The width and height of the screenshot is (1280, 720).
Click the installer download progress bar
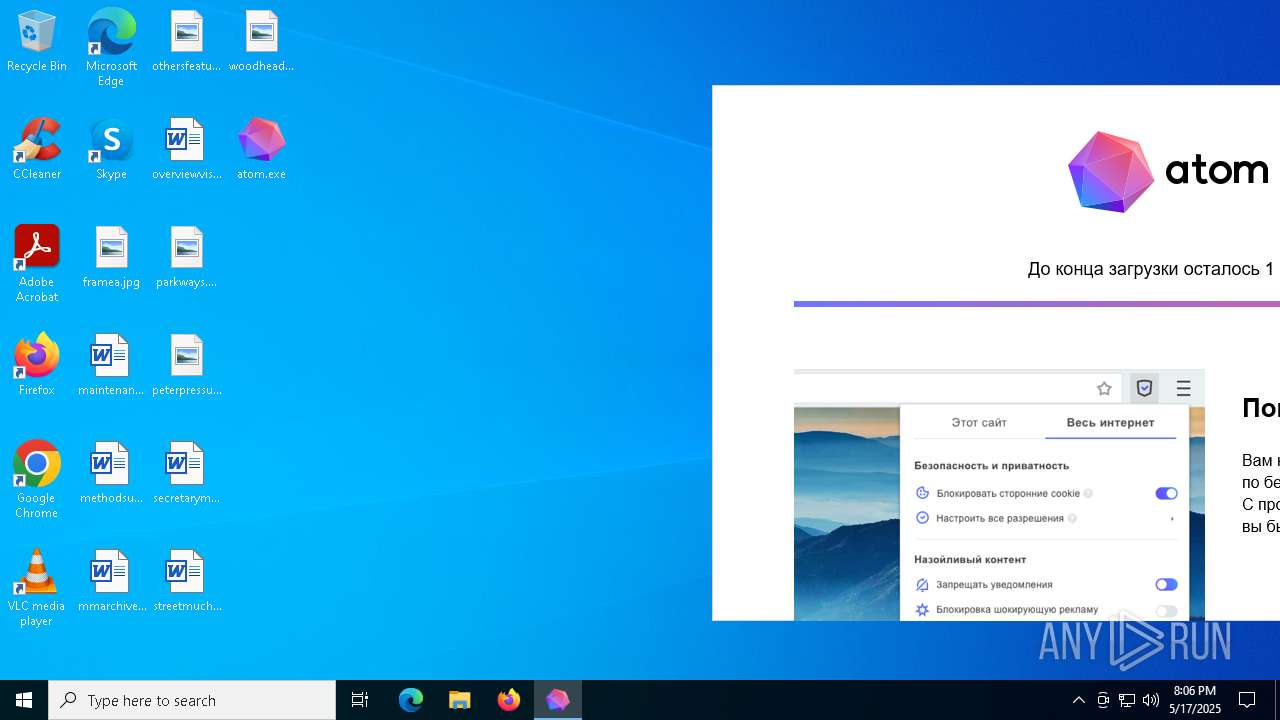coord(1037,304)
